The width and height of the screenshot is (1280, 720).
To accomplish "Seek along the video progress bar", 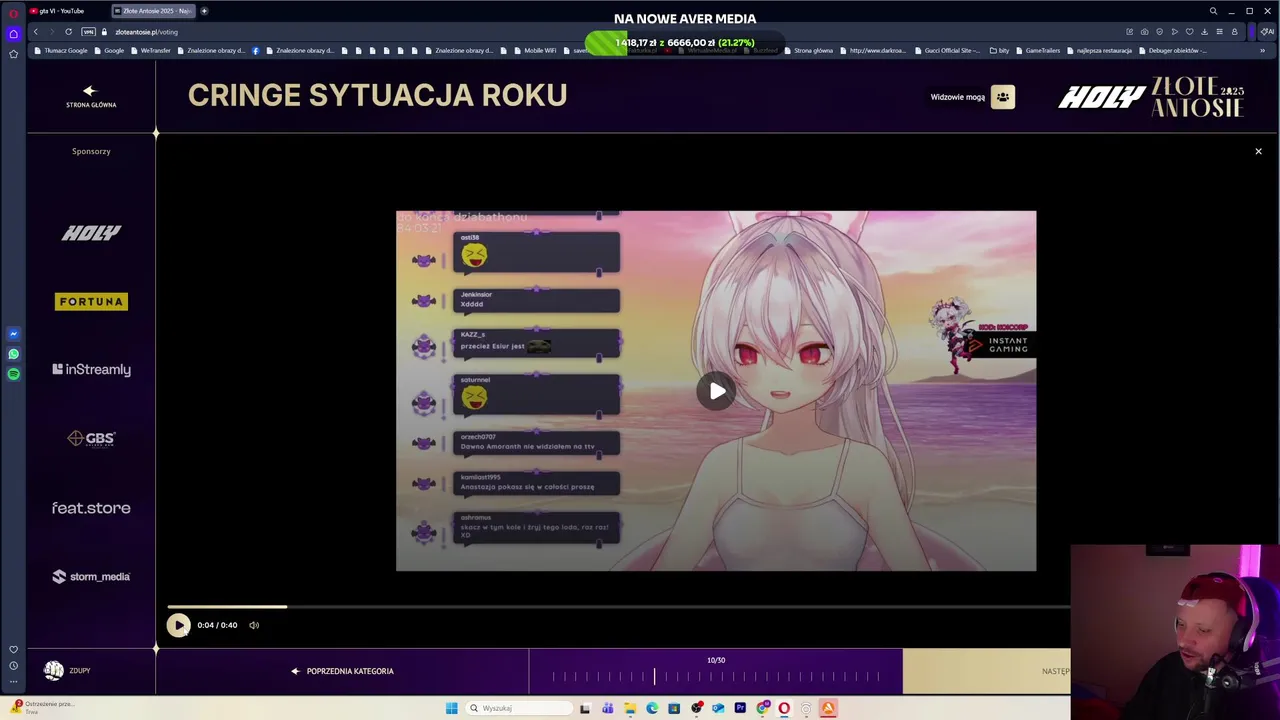I will [618, 606].
